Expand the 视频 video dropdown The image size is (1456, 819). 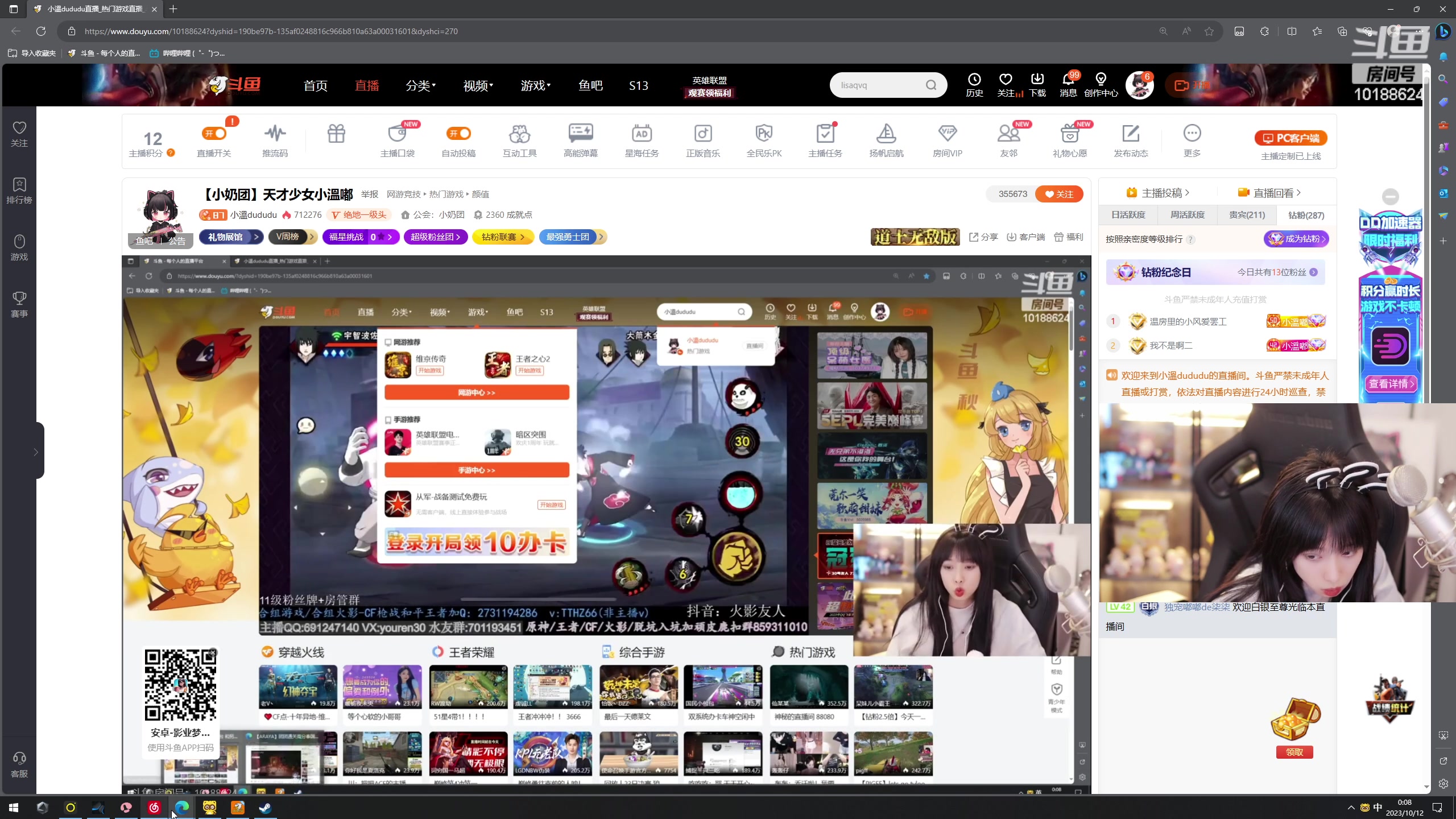pyautogui.click(x=478, y=85)
